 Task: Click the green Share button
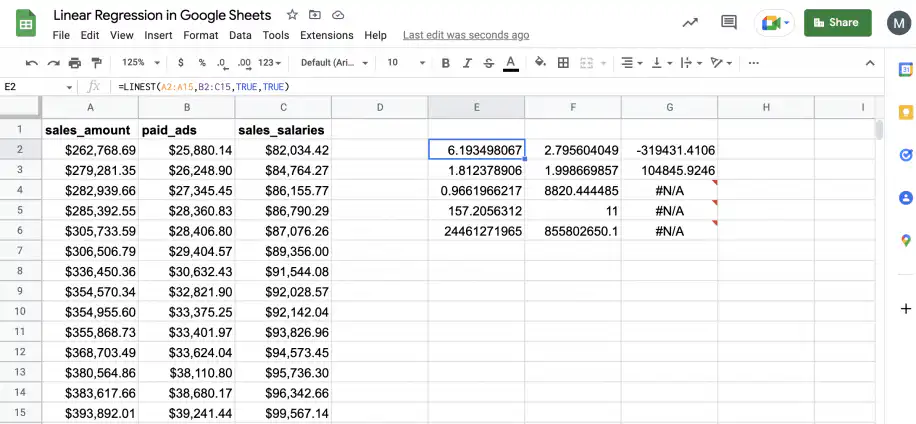pos(838,23)
